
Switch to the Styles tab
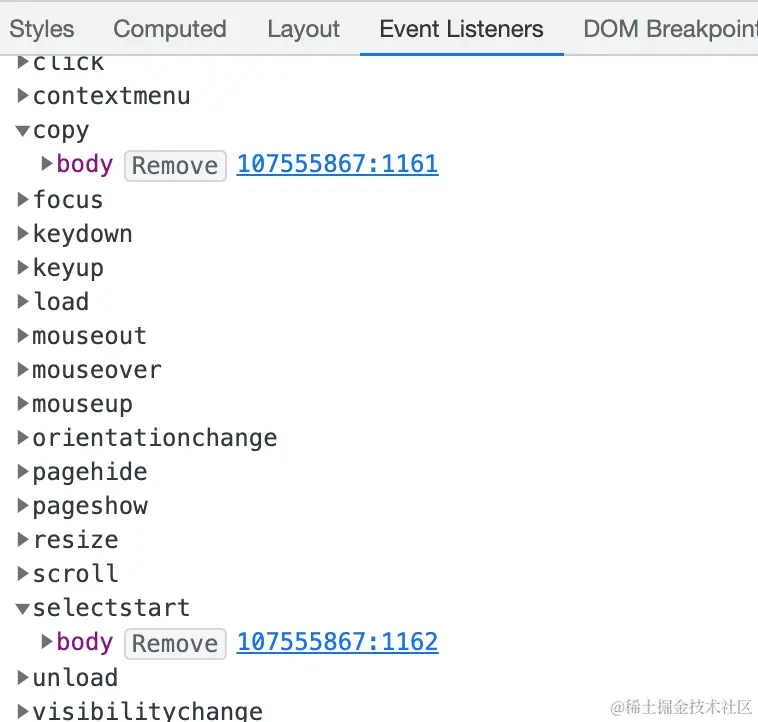click(42, 29)
